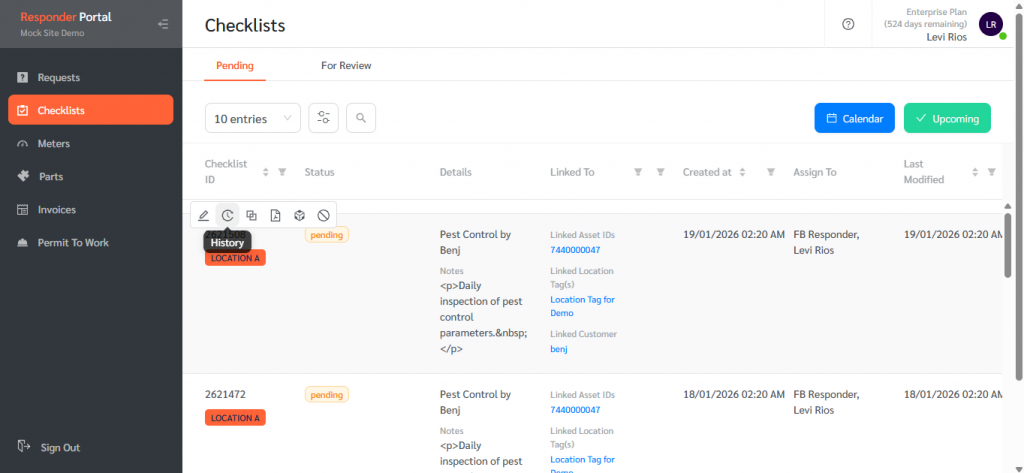Open the filter settings sliders button
1024x473 pixels.
323,118
